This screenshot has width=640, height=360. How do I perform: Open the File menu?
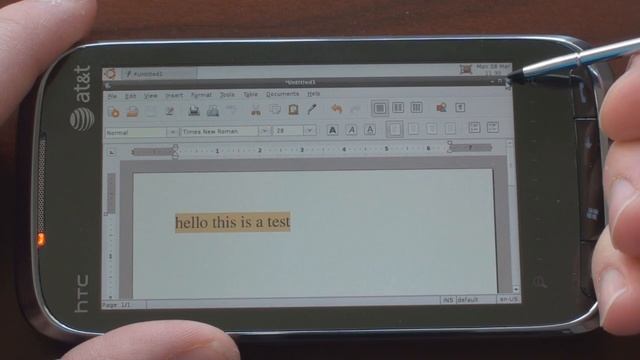click(x=112, y=96)
